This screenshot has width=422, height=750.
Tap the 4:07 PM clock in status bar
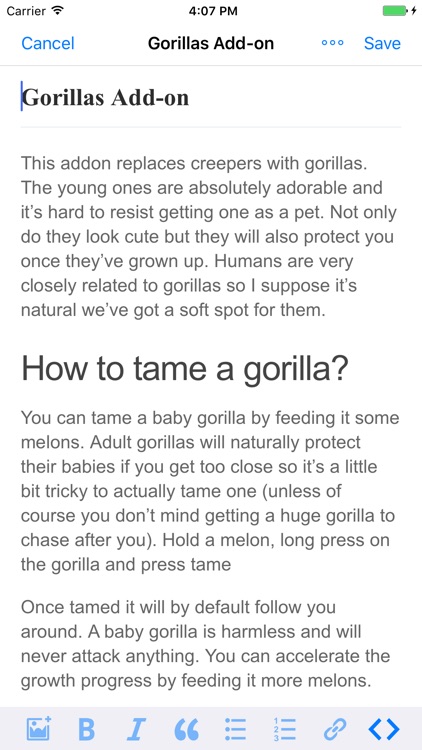coord(213,11)
